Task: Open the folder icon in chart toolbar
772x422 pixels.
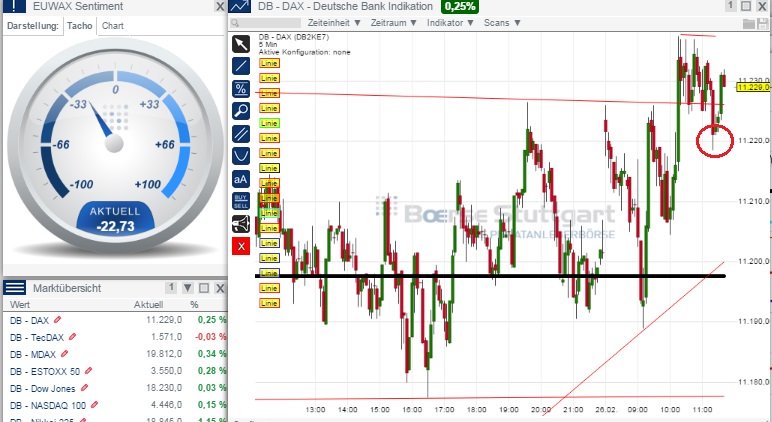Action: 749,24
